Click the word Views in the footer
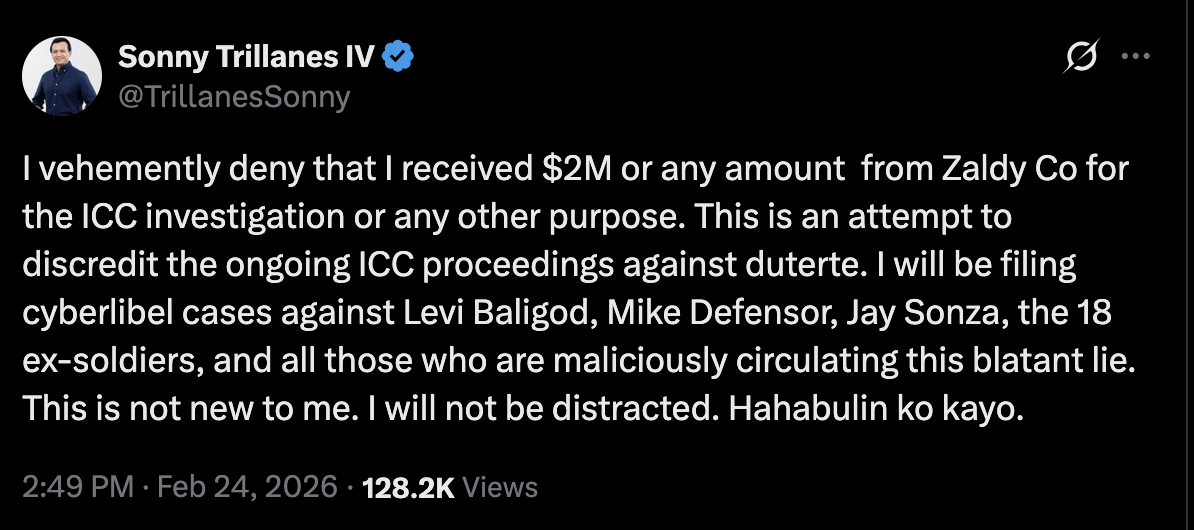1194x530 pixels. (502, 487)
